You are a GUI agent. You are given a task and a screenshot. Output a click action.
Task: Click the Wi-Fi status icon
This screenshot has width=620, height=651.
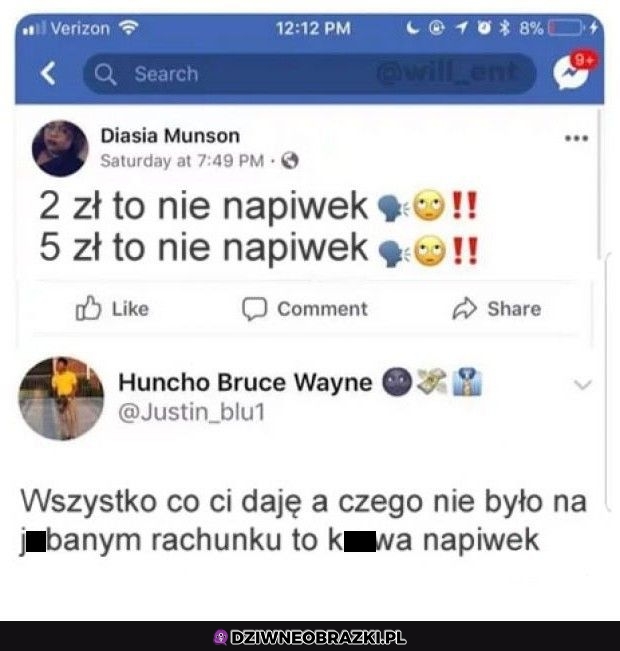pos(128,28)
